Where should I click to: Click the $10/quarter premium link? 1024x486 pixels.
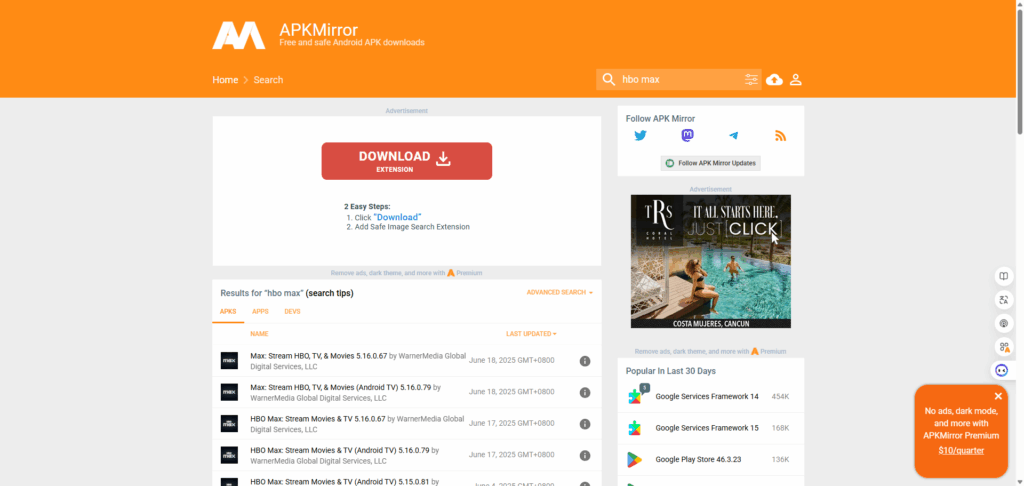(961, 451)
